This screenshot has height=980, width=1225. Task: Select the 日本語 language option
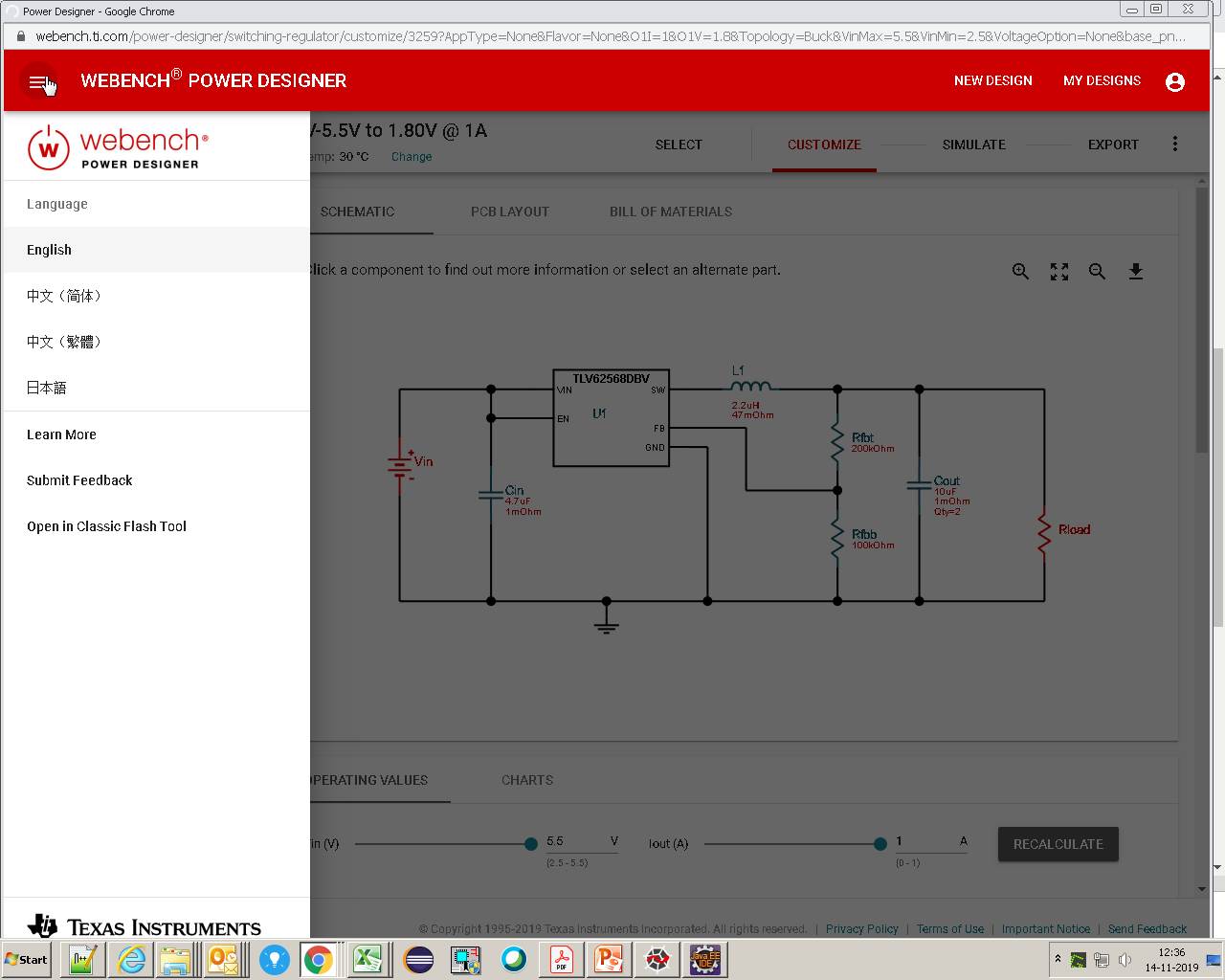pyautogui.click(x=46, y=388)
